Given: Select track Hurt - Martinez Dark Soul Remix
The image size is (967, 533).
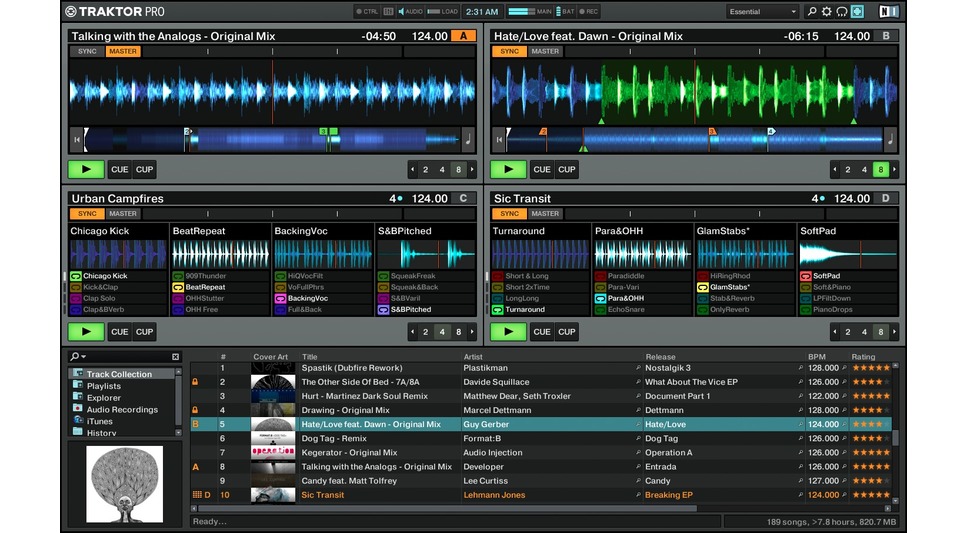Looking at the screenshot, I should pyautogui.click(x=364, y=396).
